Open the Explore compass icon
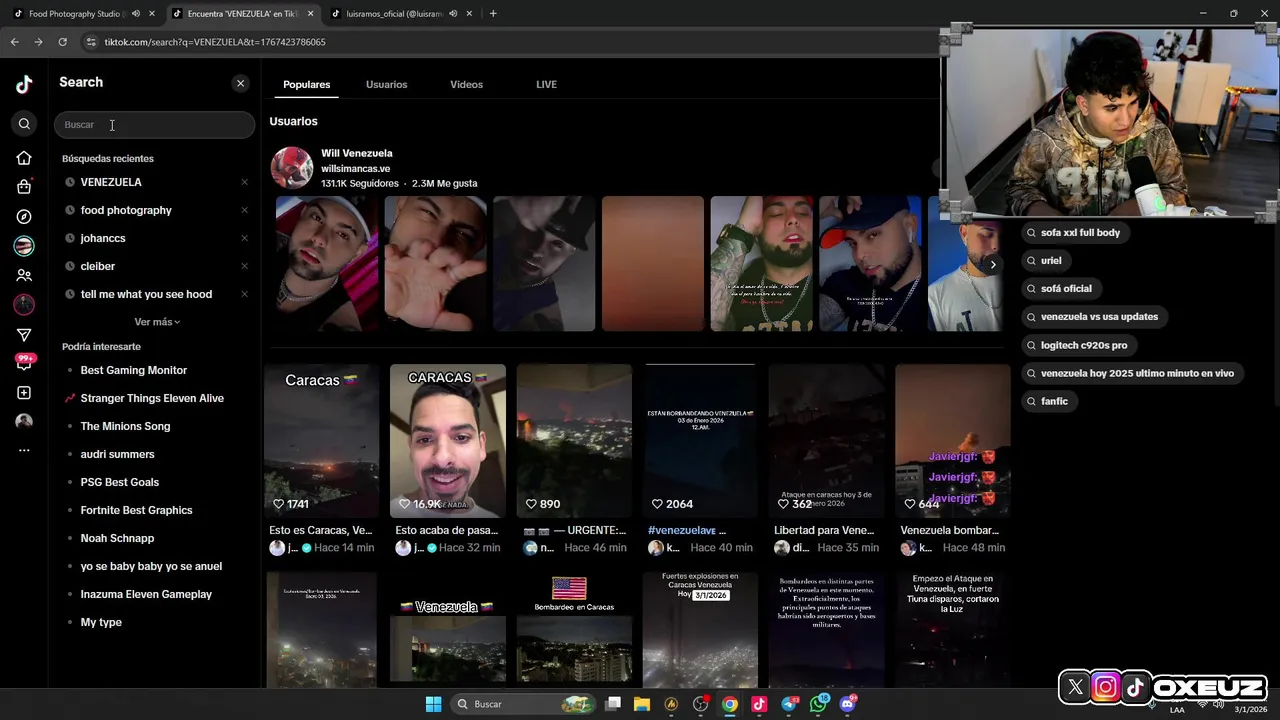The height and width of the screenshot is (720, 1280). [24, 216]
